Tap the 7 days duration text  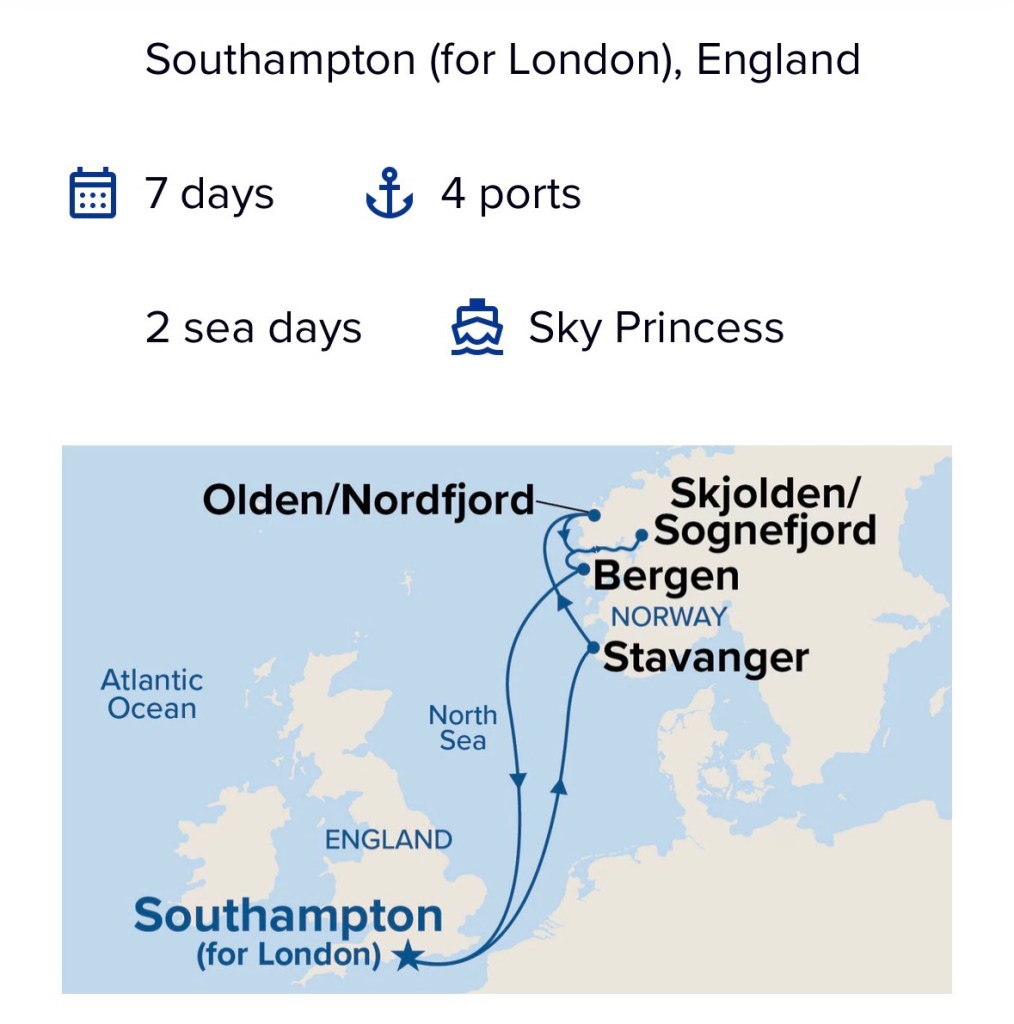point(209,193)
